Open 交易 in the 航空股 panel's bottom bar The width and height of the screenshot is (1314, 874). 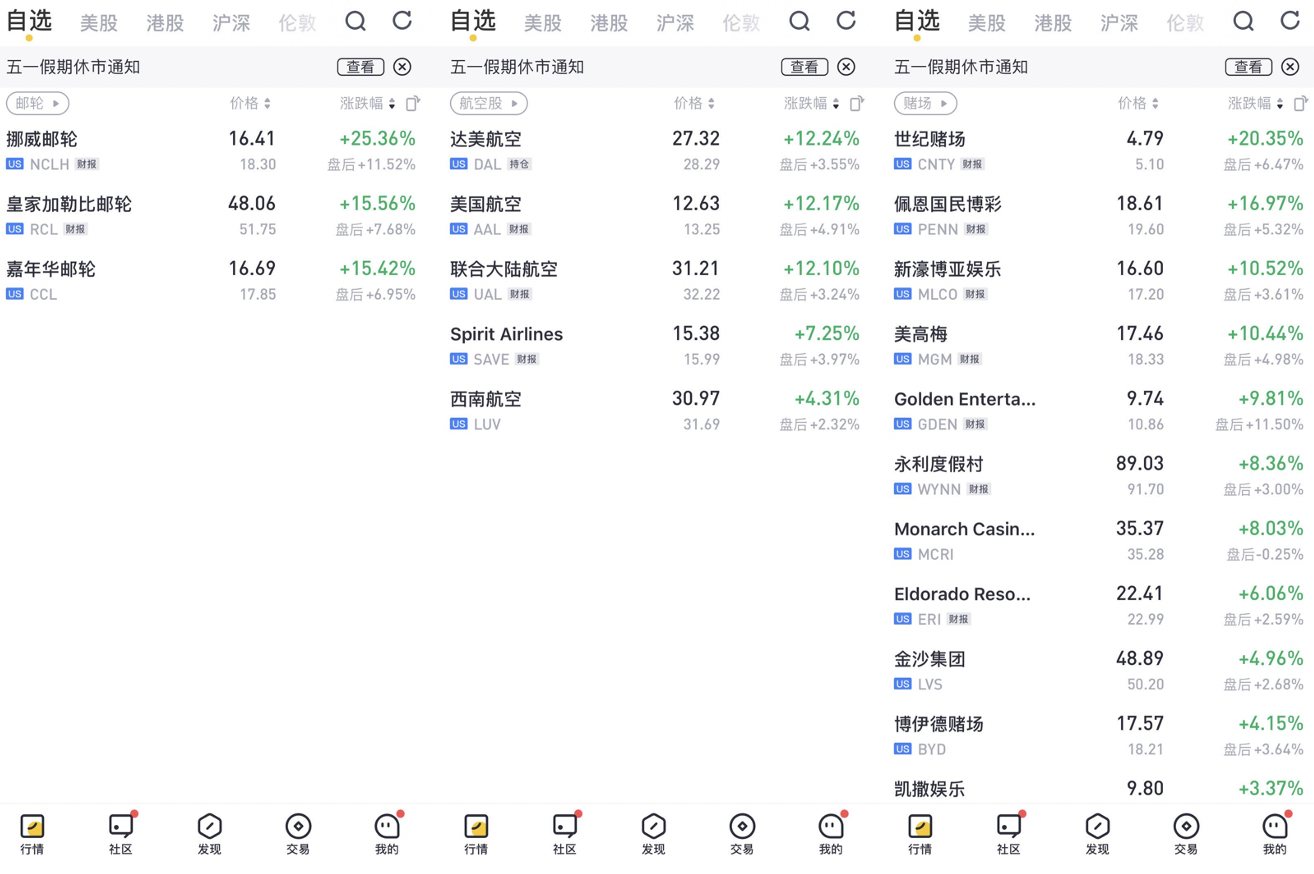point(742,835)
